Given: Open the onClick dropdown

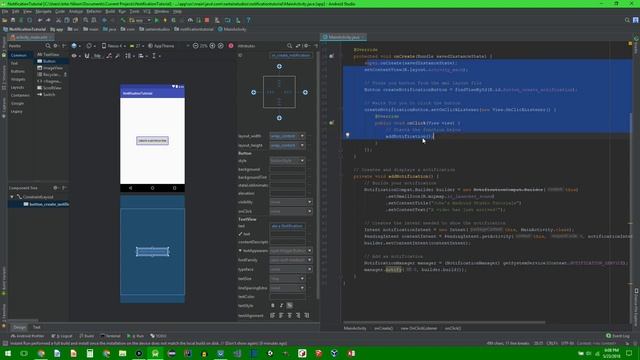Looking at the screenshot, I should point(309,211).
